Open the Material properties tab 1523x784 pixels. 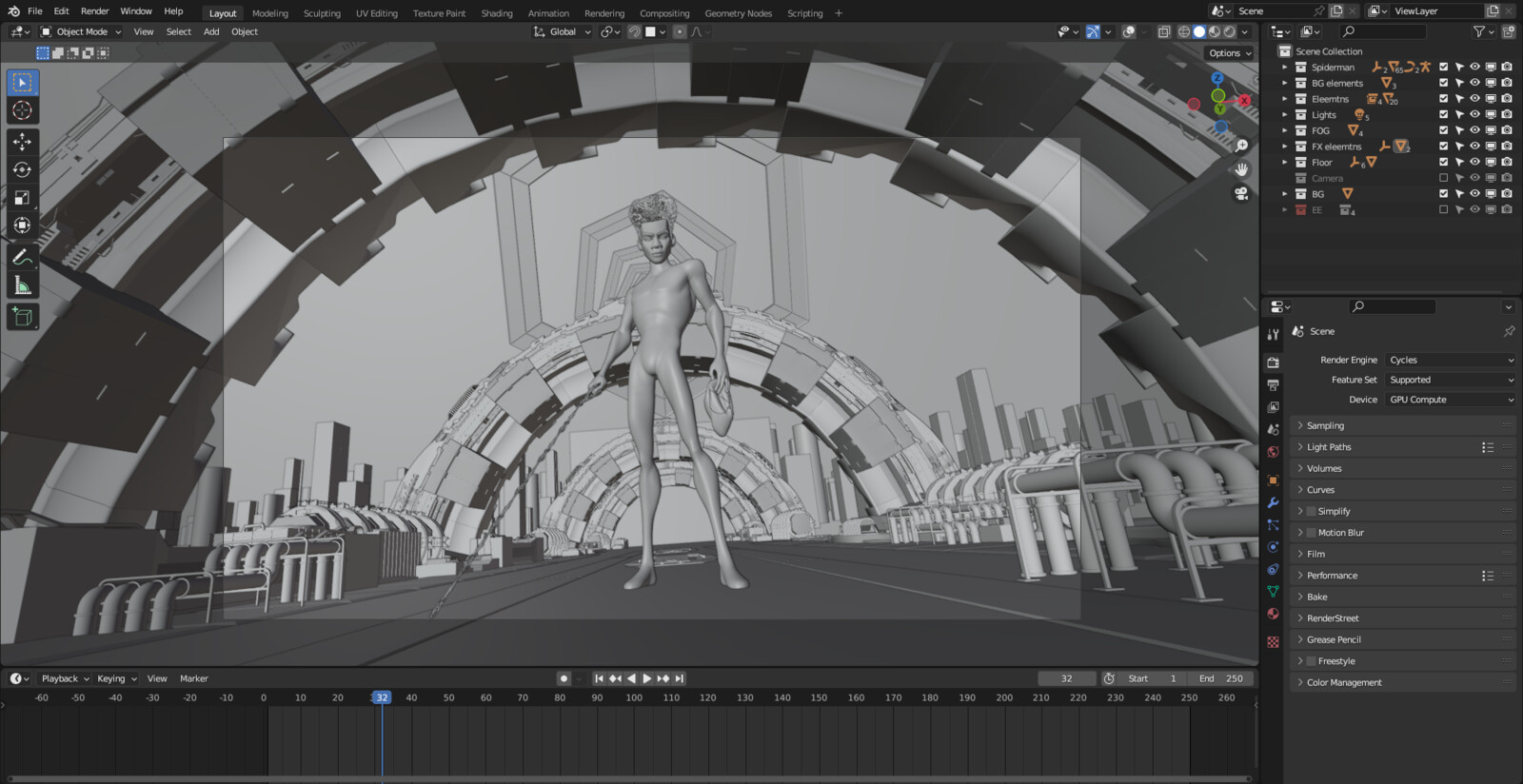point(1273,614)
